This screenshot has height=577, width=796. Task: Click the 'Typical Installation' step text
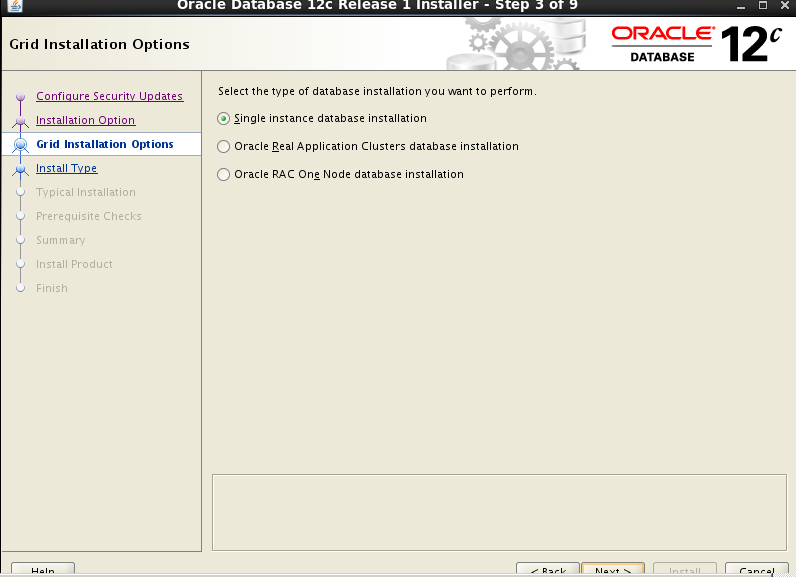coord(86,192)
